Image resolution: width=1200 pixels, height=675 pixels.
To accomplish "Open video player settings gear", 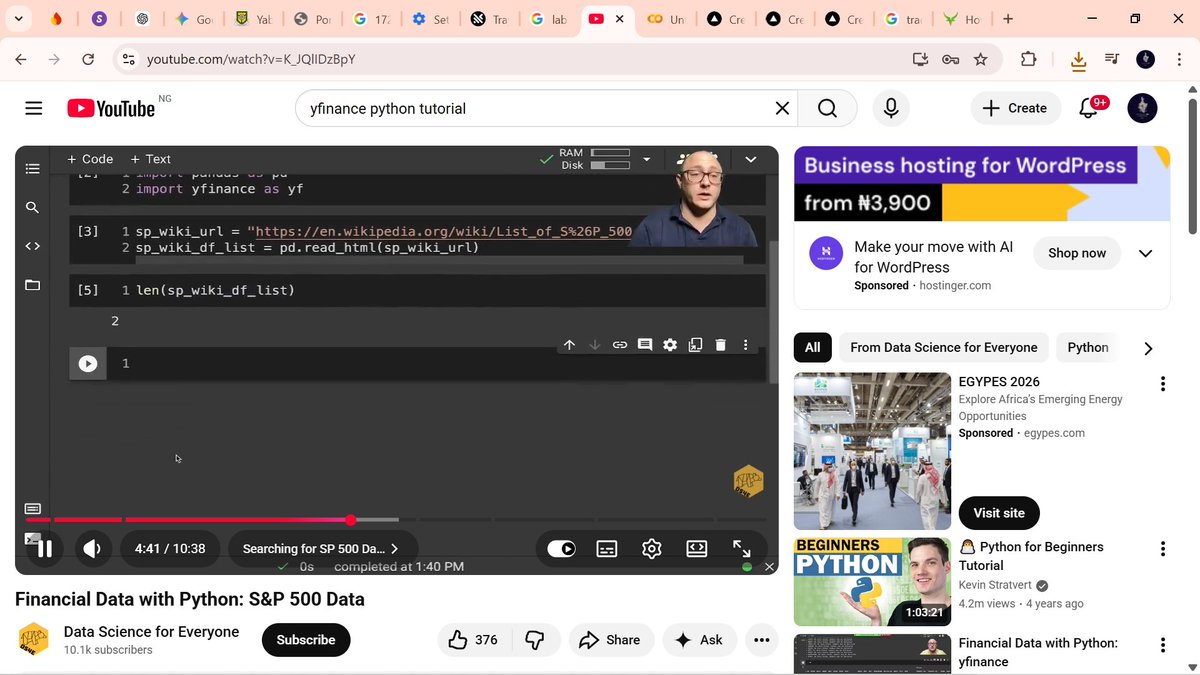I will 652,548.
